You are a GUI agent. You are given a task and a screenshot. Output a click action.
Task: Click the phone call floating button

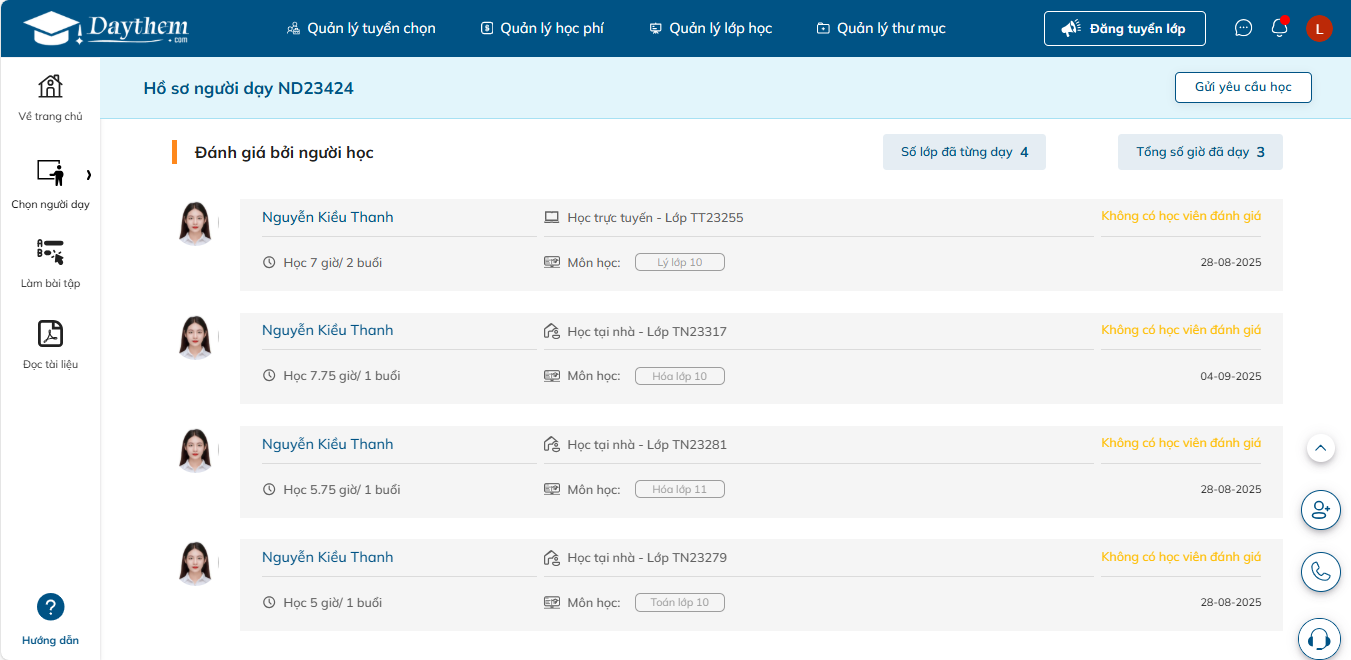coord(1320,572)
